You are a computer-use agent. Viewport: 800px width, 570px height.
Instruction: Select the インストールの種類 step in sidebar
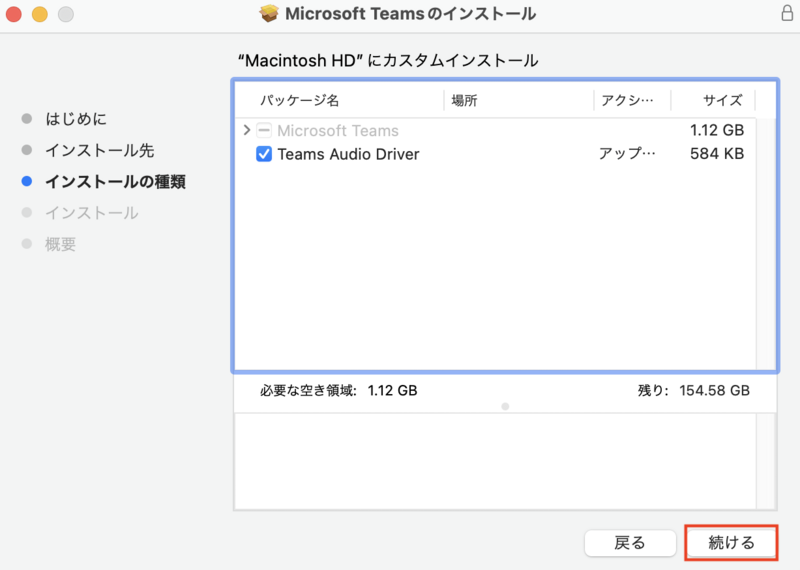(x=114, y=182)
